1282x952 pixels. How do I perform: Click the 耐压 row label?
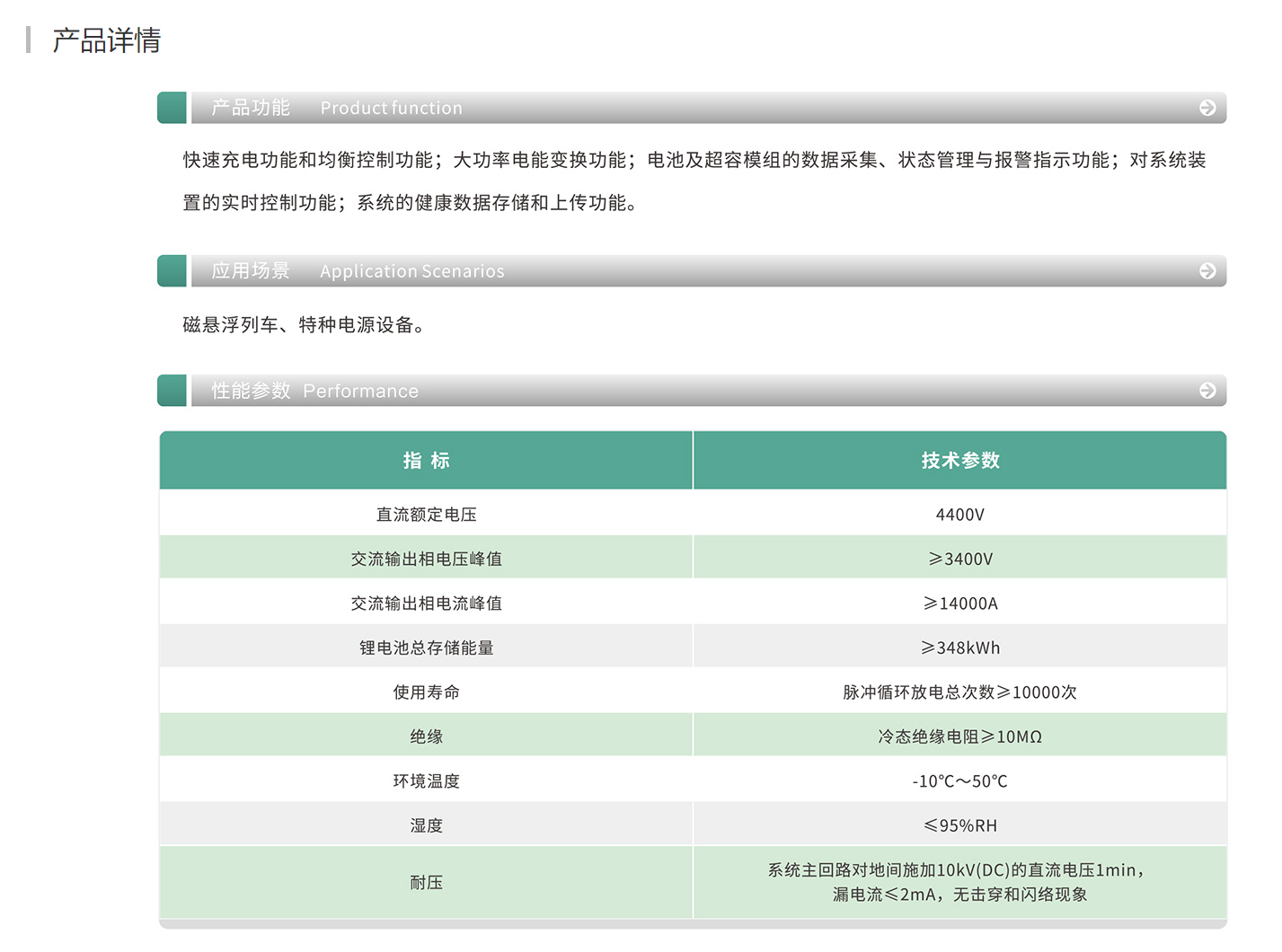coord(426,883)
